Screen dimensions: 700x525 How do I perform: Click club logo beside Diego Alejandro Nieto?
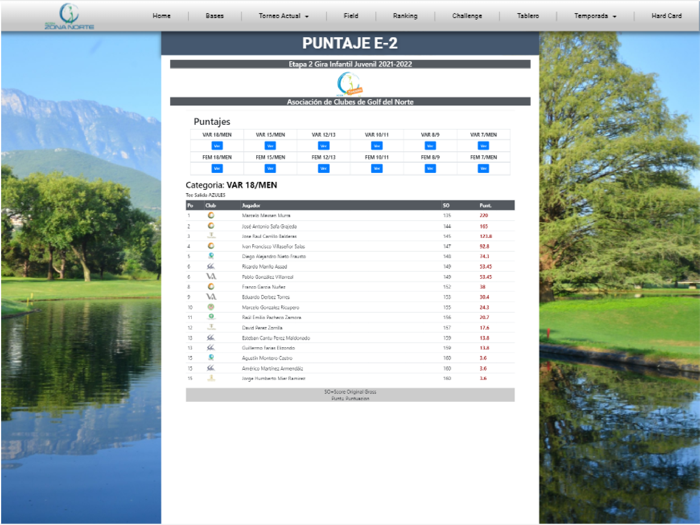211,256
